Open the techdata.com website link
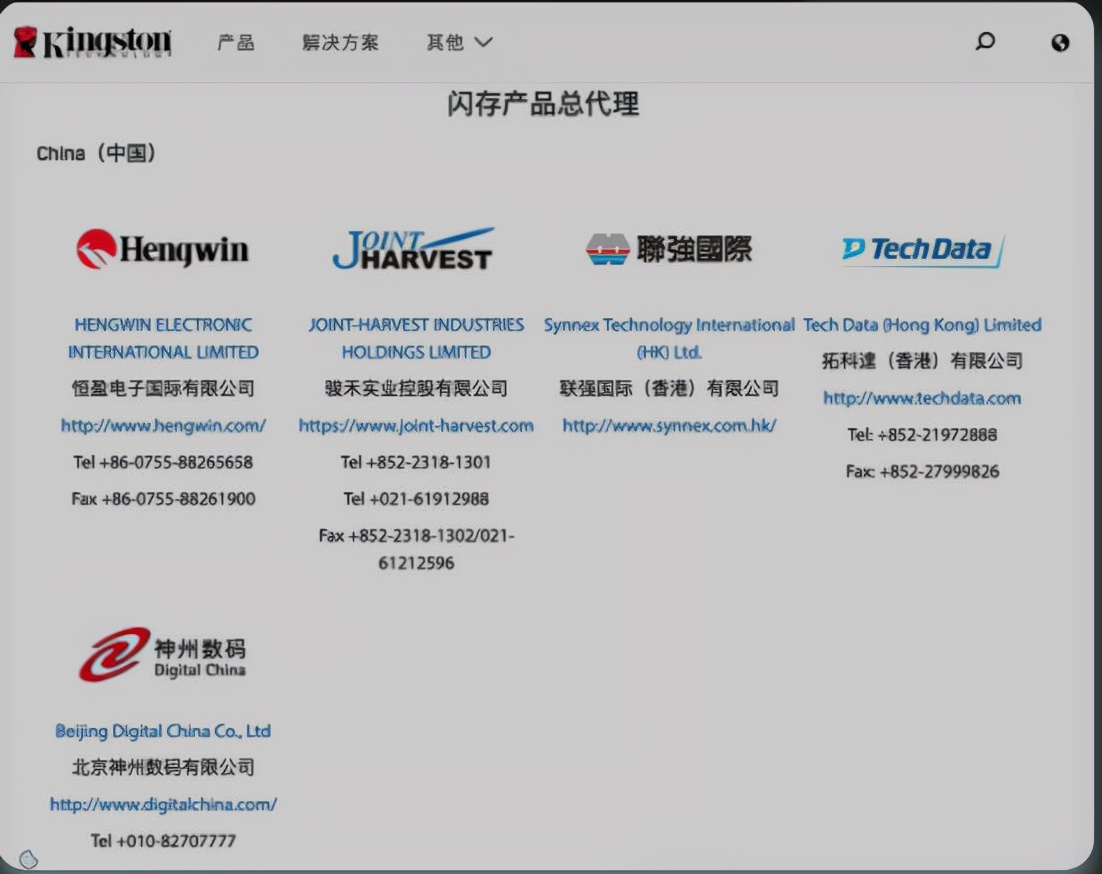 pyautogui.click(x=920, y=398)
